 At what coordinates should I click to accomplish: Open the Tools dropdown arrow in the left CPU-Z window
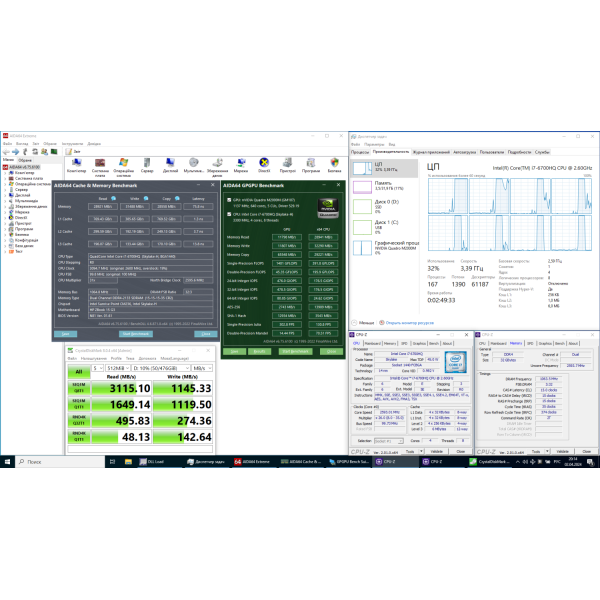click(421, 452)
